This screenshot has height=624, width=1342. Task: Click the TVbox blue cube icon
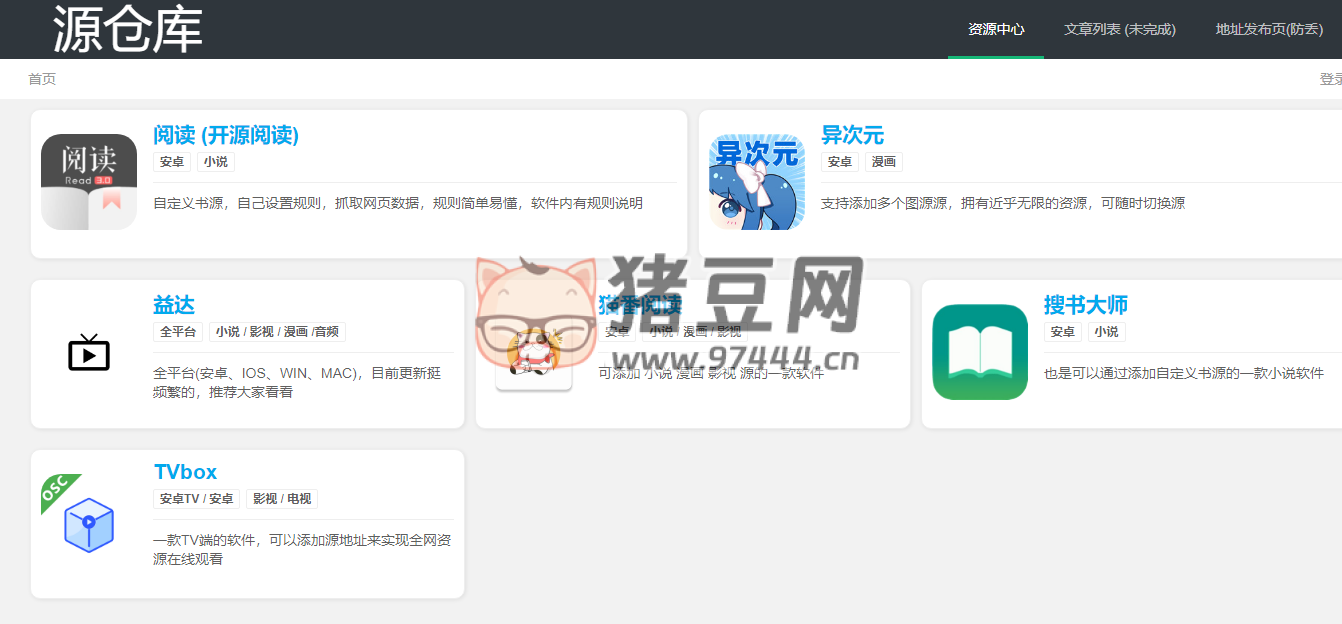click(x=88, y=524)
